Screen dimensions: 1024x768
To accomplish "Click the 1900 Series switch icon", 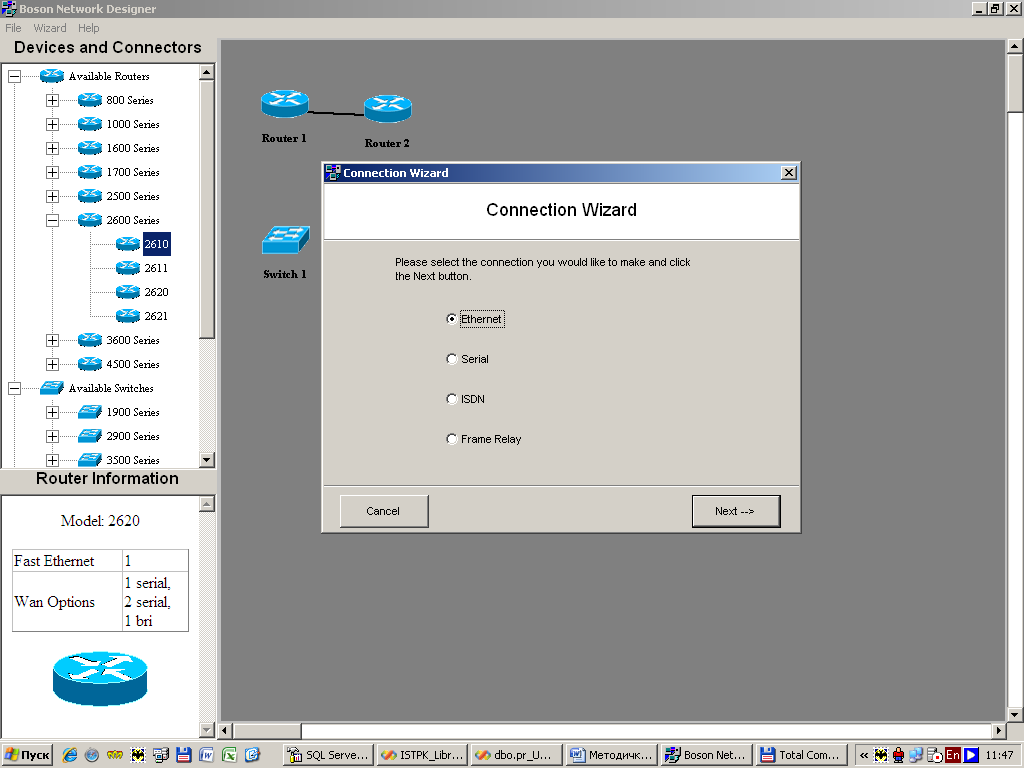I will click(x=89, y=412).
